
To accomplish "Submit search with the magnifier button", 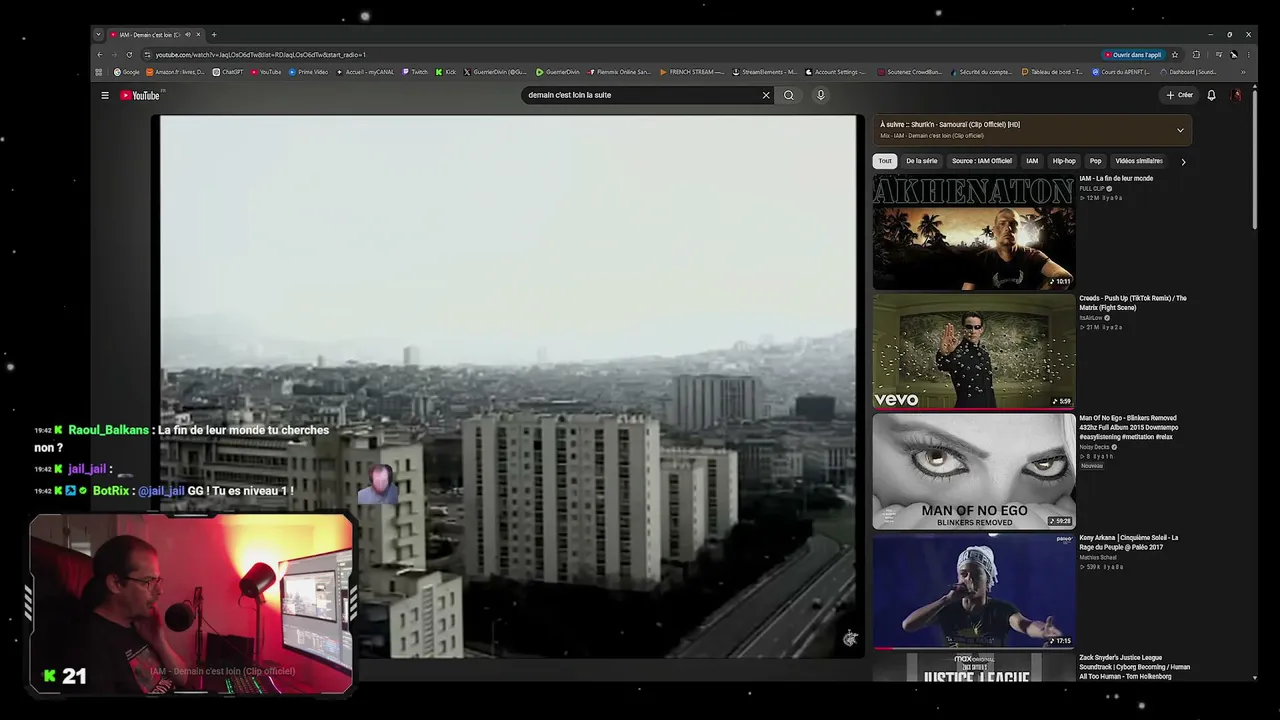I will (x=789, y=95).
